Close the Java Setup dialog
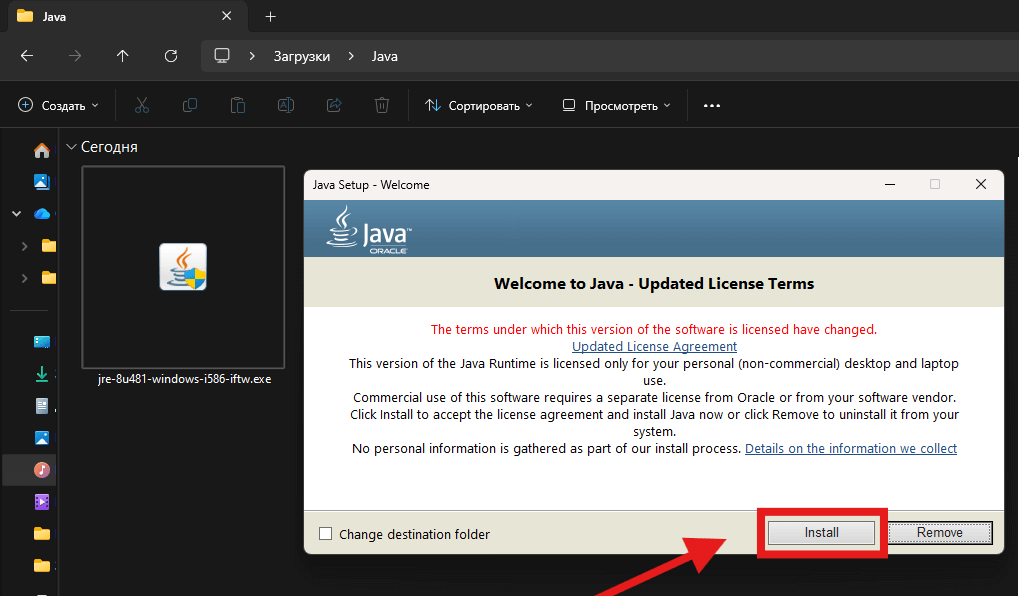 [981, 185]
